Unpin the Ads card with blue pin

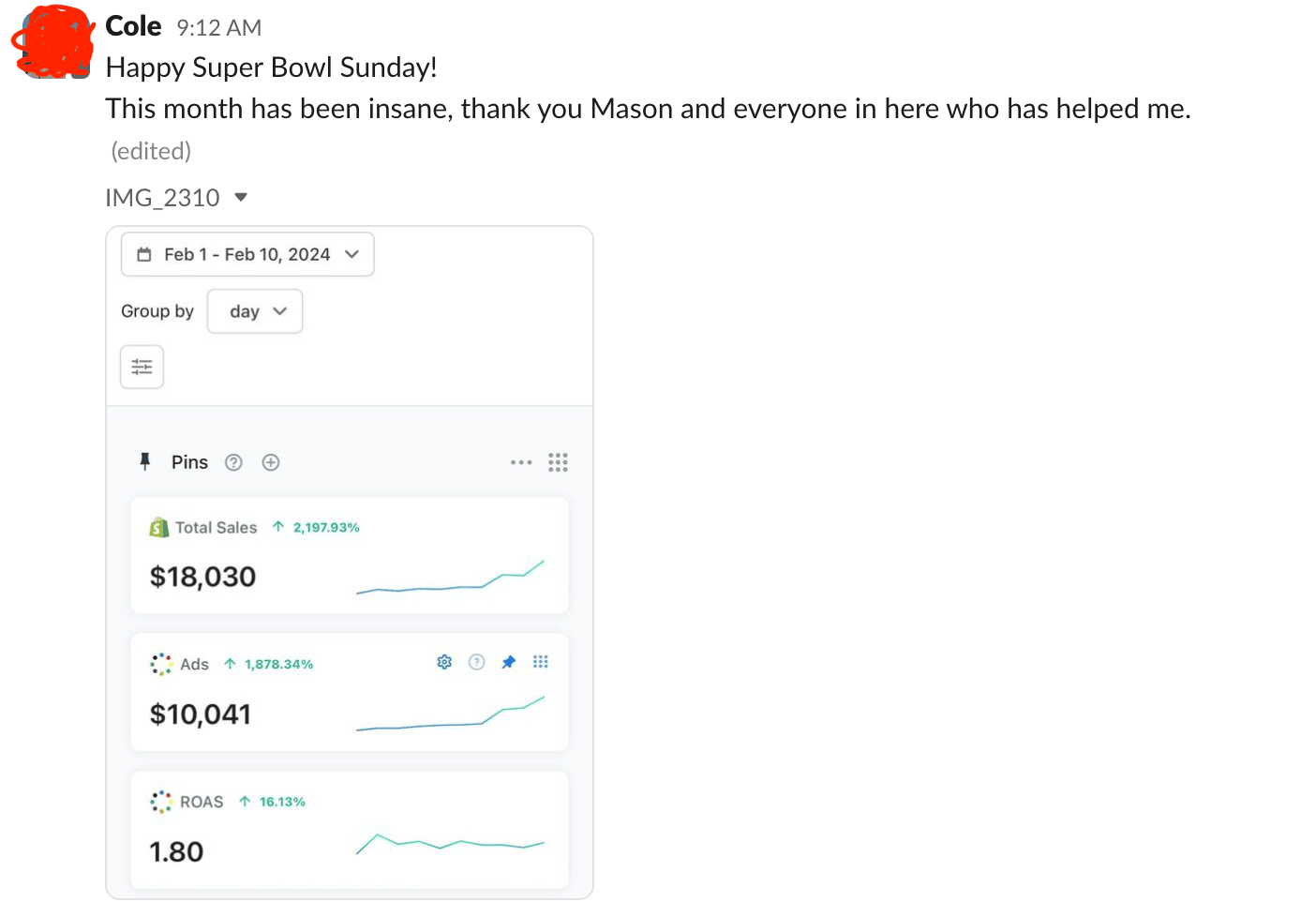(x=509, y=662)
